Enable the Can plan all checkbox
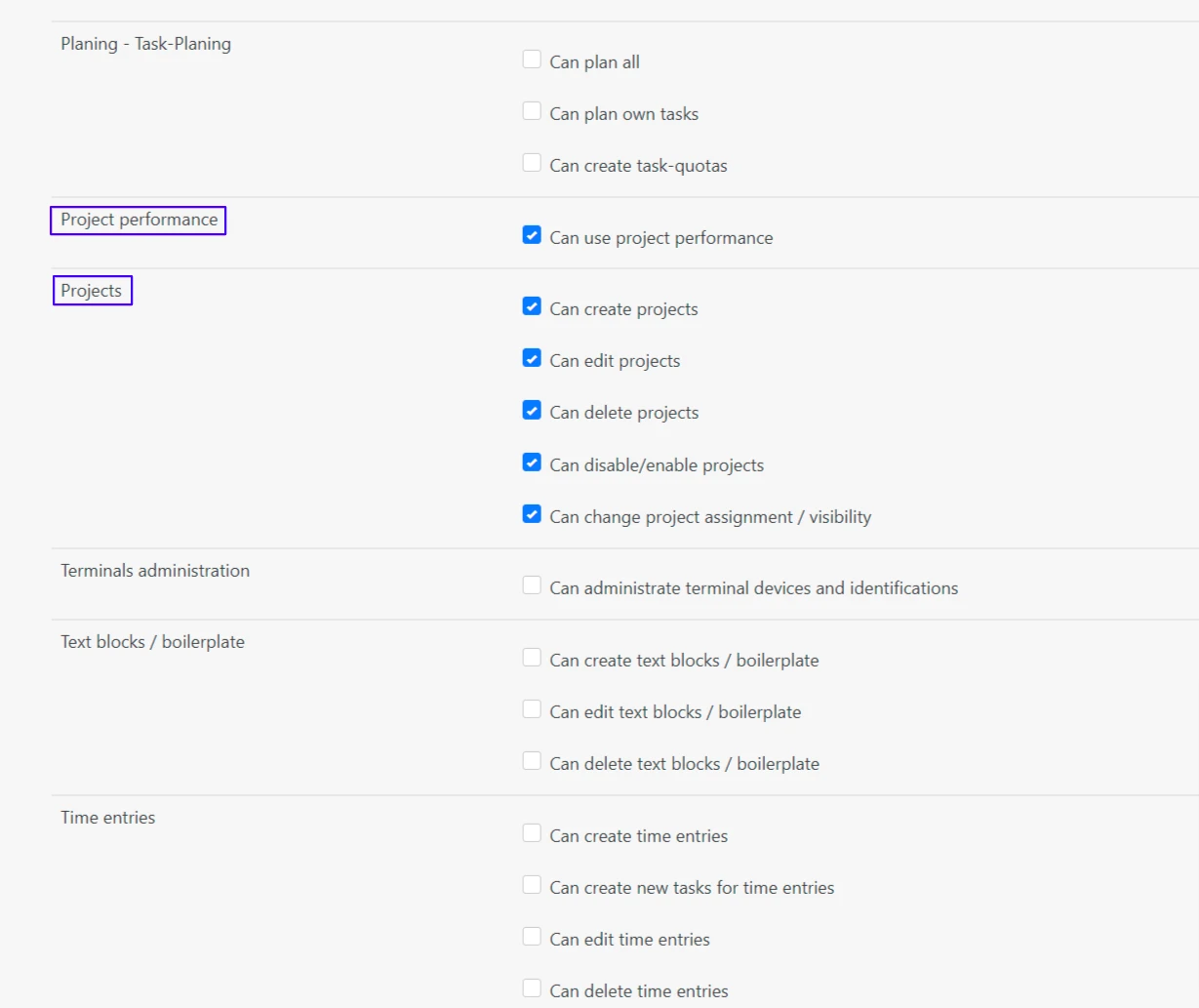1199x1008 pixels. 532,60
